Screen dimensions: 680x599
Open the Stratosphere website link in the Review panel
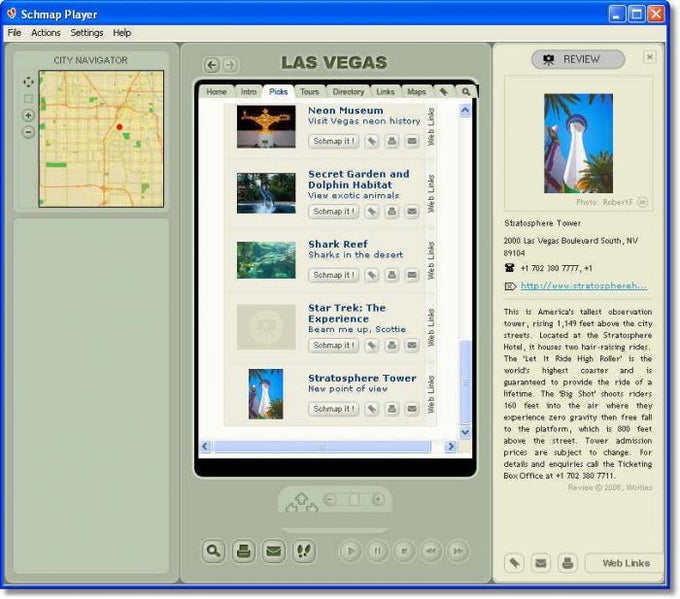[x=584, y=285]
